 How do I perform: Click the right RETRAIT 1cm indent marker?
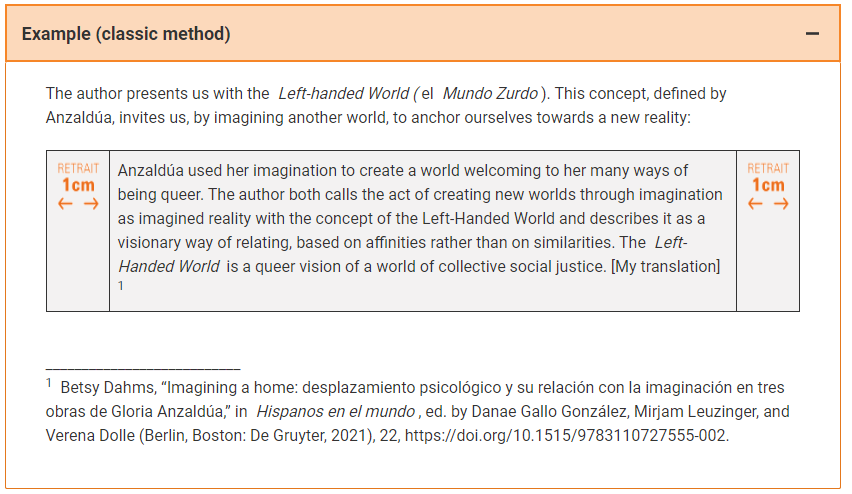coord(768,186)
